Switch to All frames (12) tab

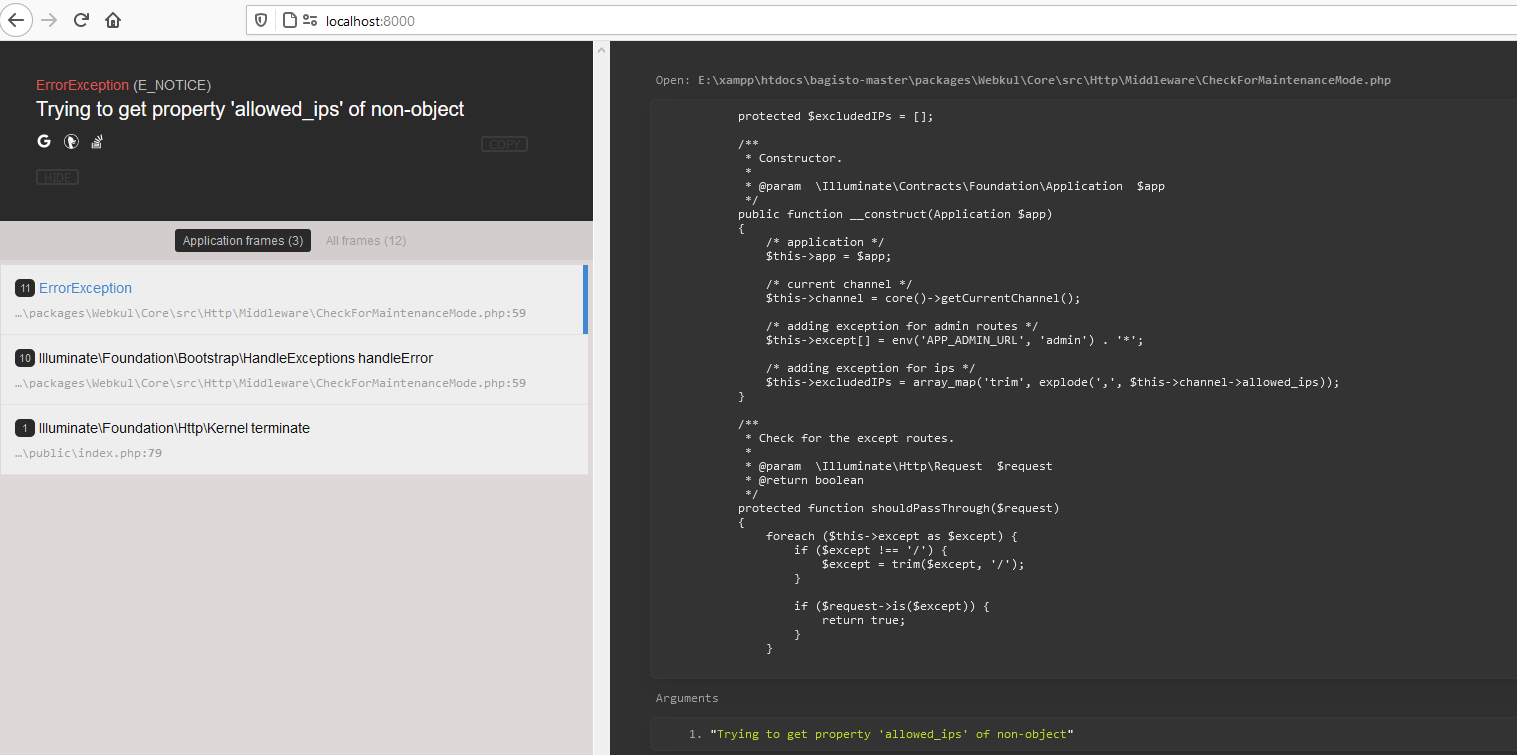point(366,241)
